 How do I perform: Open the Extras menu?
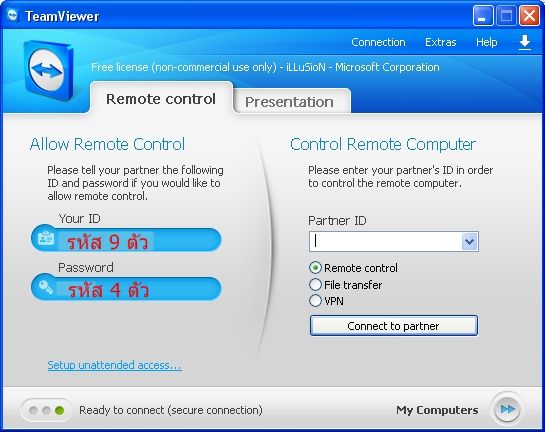440,42
